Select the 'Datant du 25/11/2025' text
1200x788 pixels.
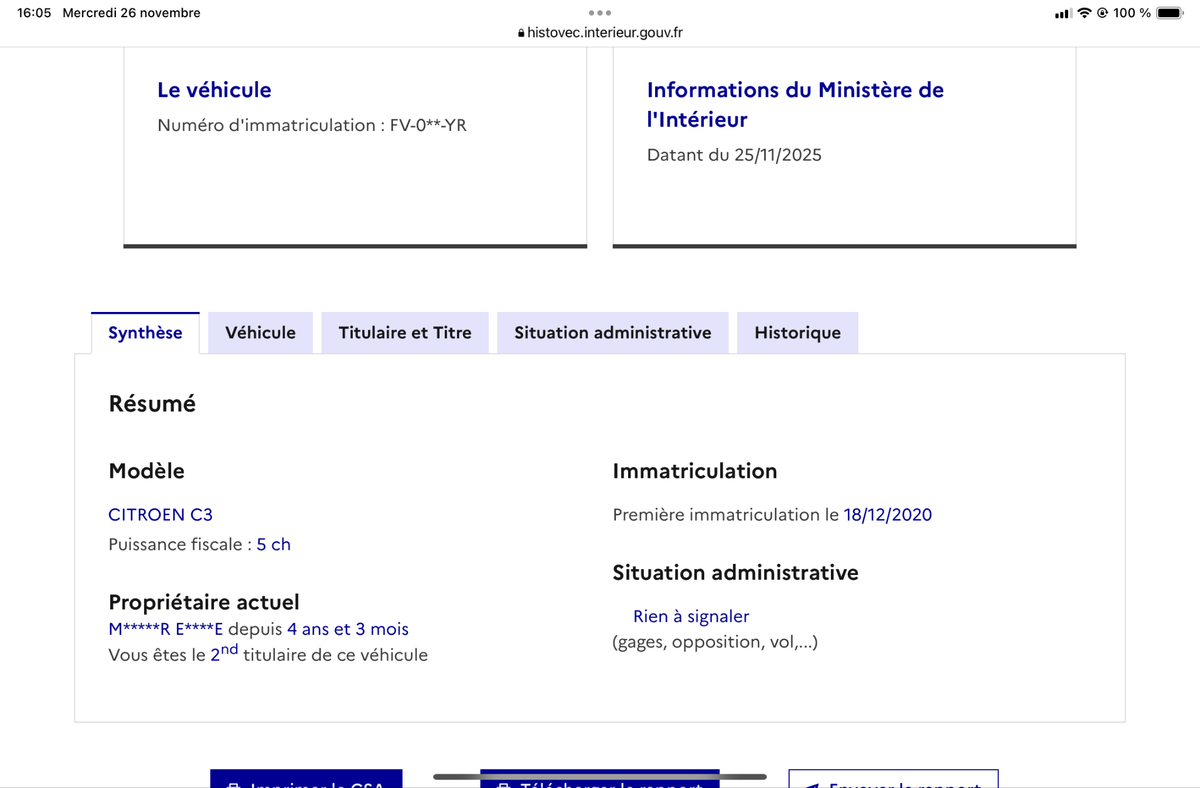[734, 155]
